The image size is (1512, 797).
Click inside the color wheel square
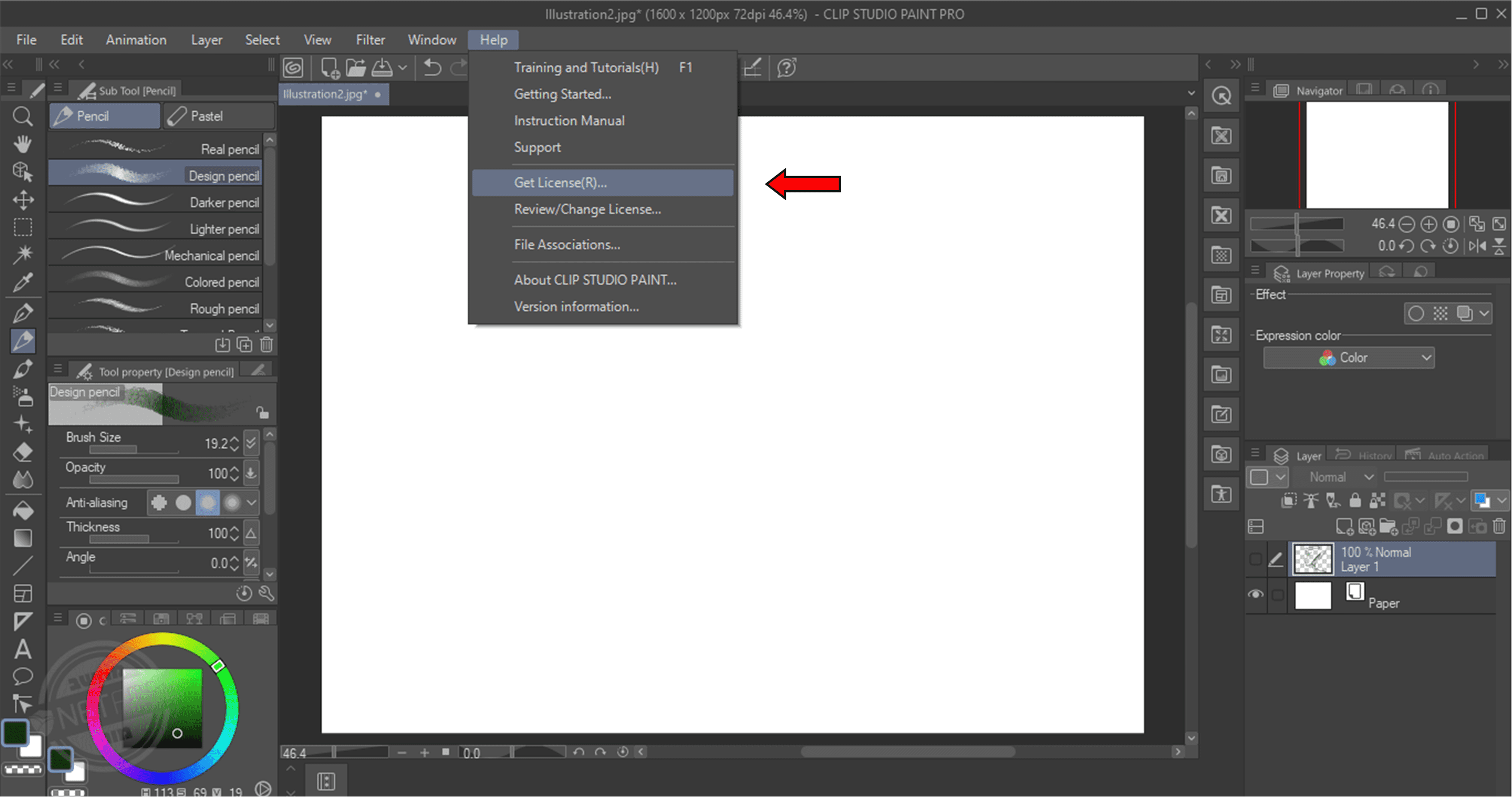(162, 707)
